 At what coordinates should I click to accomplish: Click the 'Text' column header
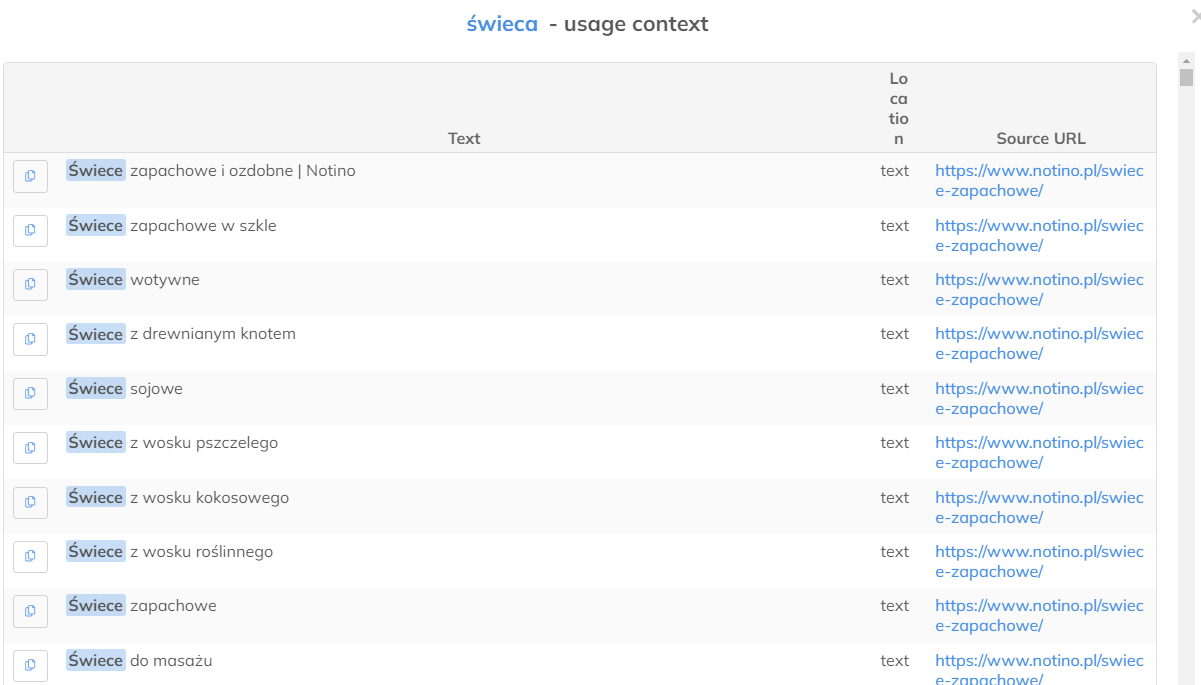click(x=464, y=139)
